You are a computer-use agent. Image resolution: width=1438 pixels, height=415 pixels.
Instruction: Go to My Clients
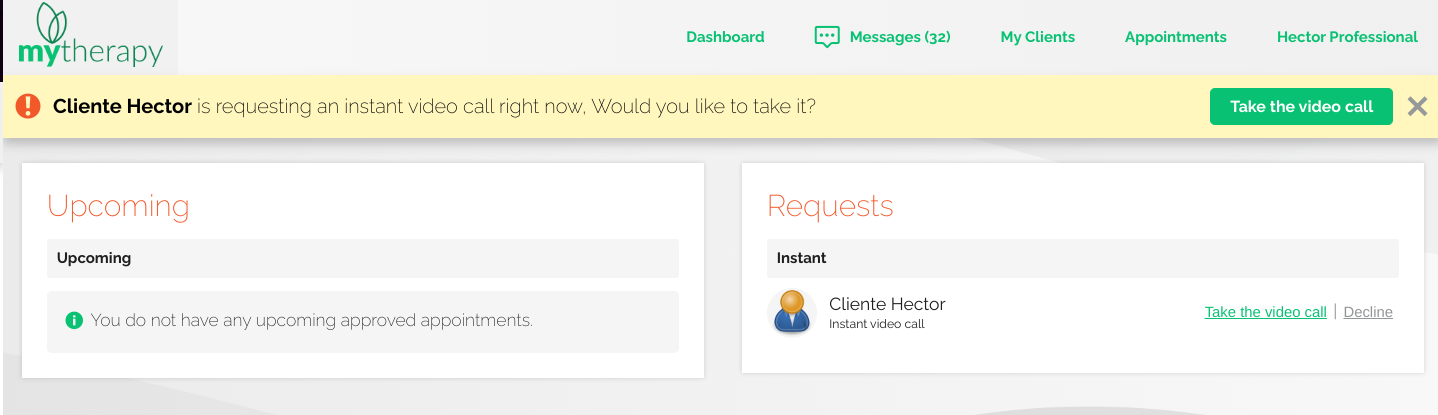pyautogui.click(x=1037, y=37)
